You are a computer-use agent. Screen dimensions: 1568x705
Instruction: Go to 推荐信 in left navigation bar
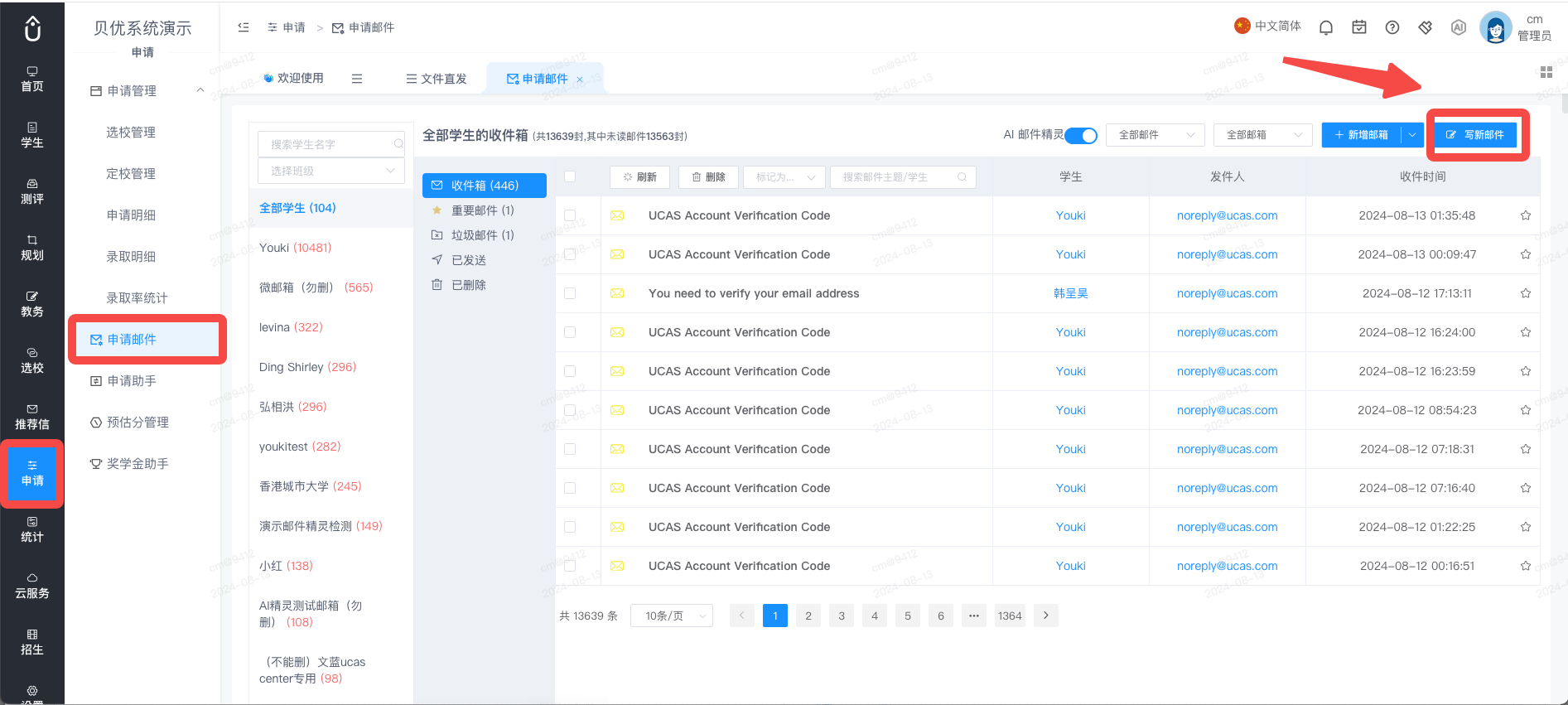[32, 417]
